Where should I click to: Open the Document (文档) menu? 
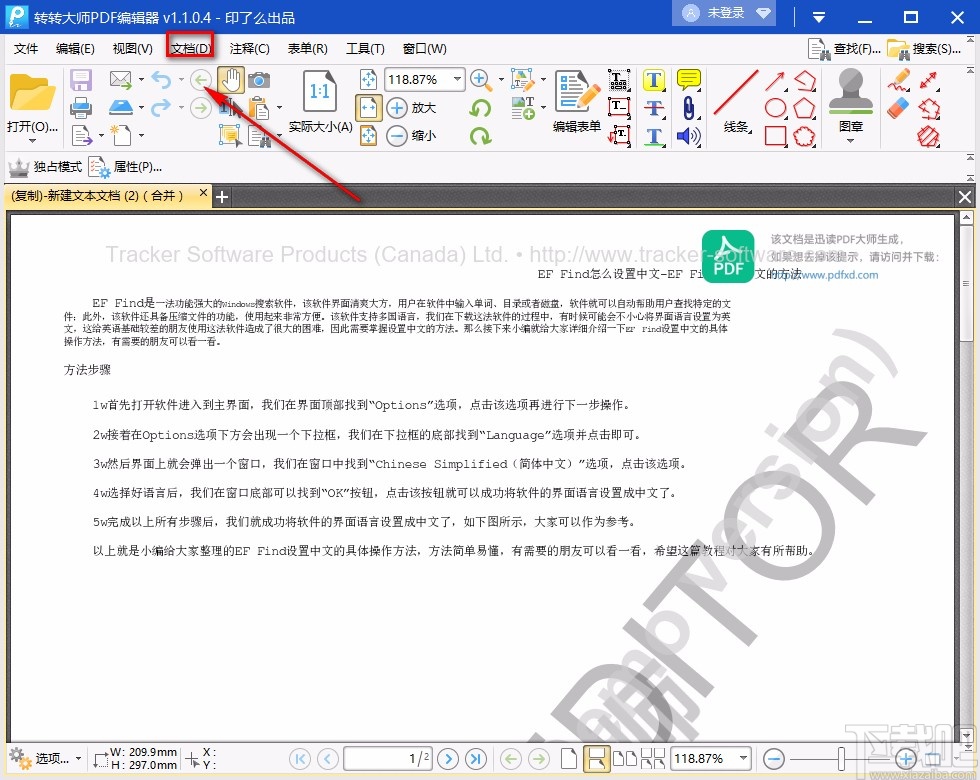point(191,49)
